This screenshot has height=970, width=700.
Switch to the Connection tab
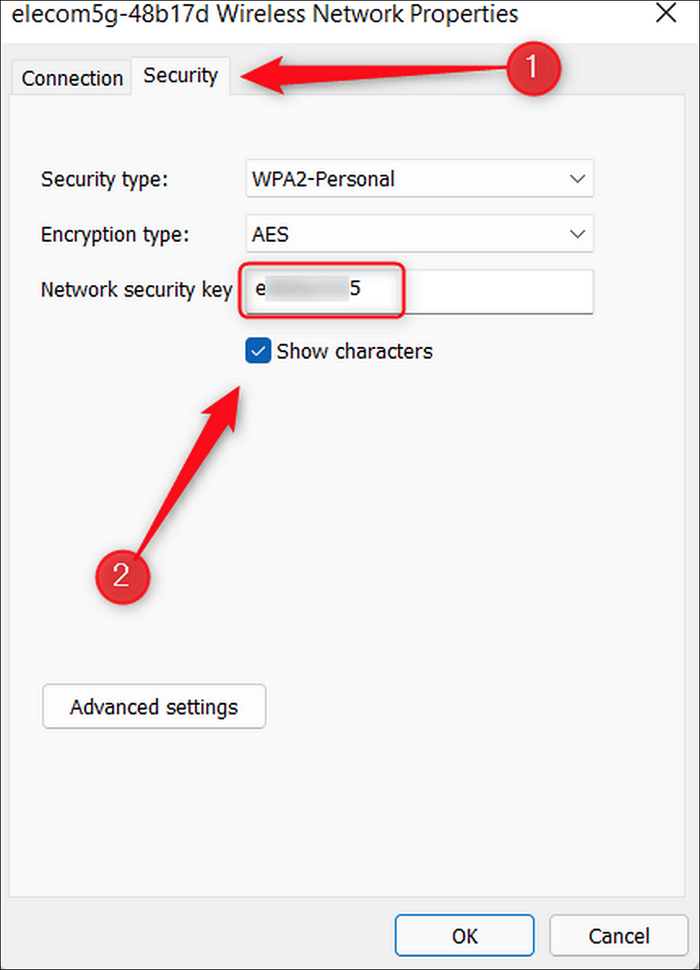coord(71,78)
